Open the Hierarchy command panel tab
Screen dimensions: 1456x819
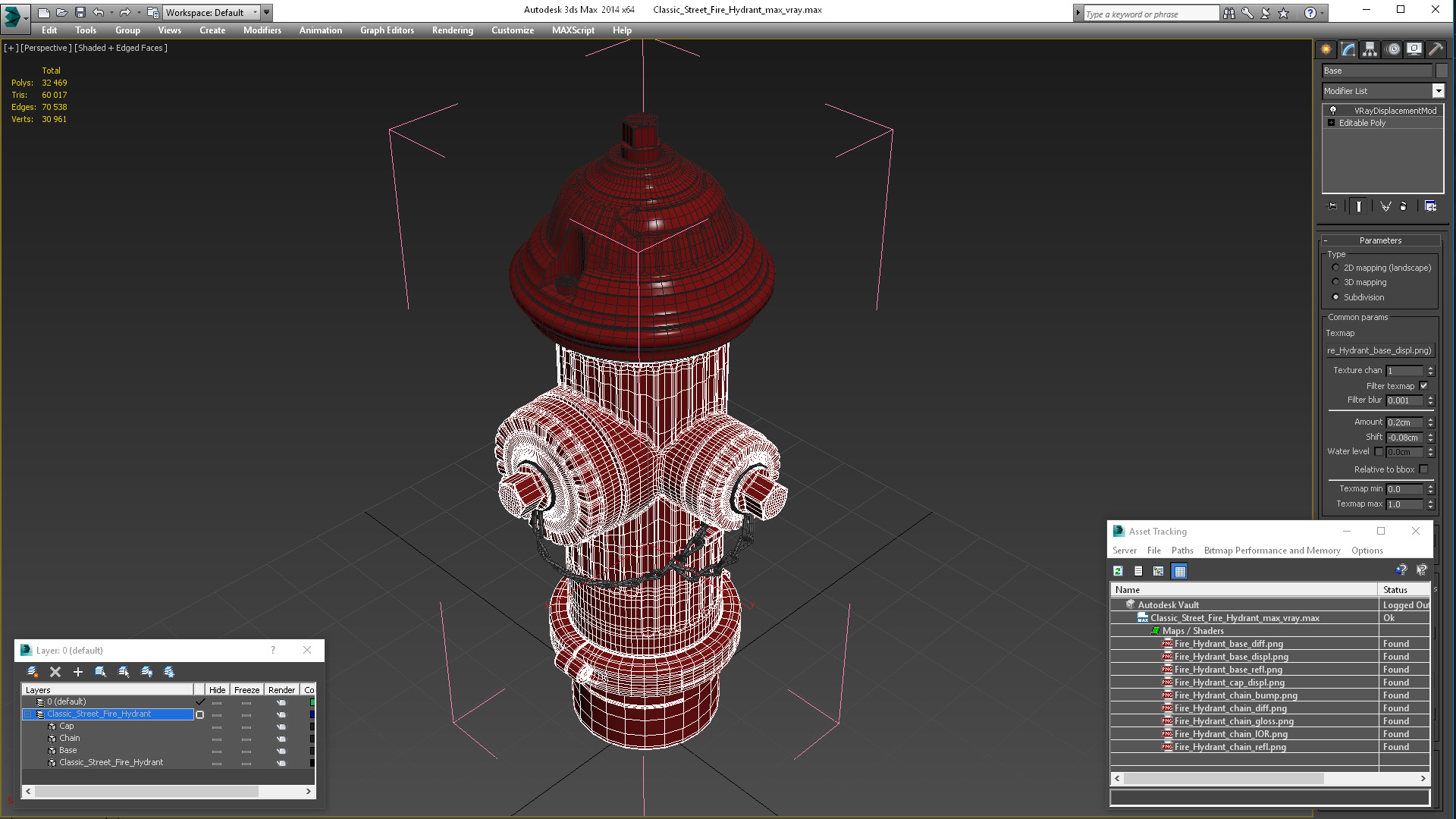(1370, 49)
